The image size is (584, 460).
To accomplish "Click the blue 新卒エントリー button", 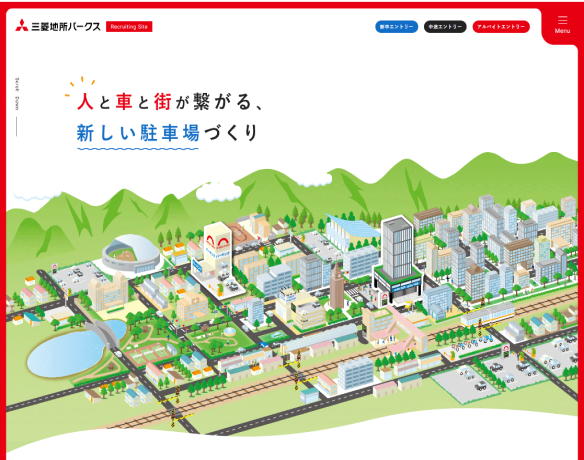I will click(396, 27).
